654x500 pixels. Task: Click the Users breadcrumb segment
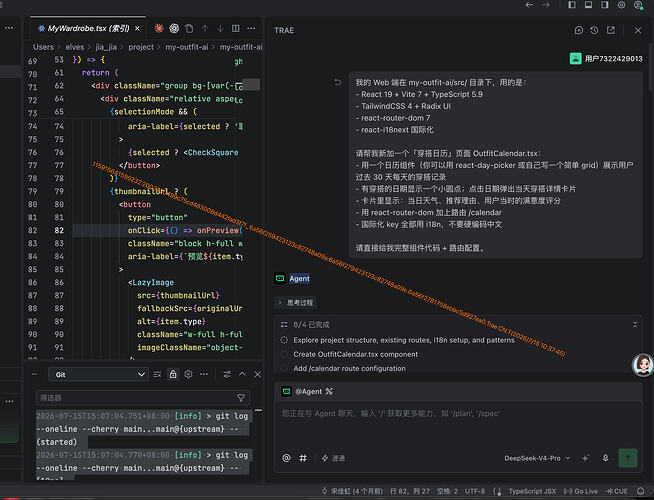43,47
